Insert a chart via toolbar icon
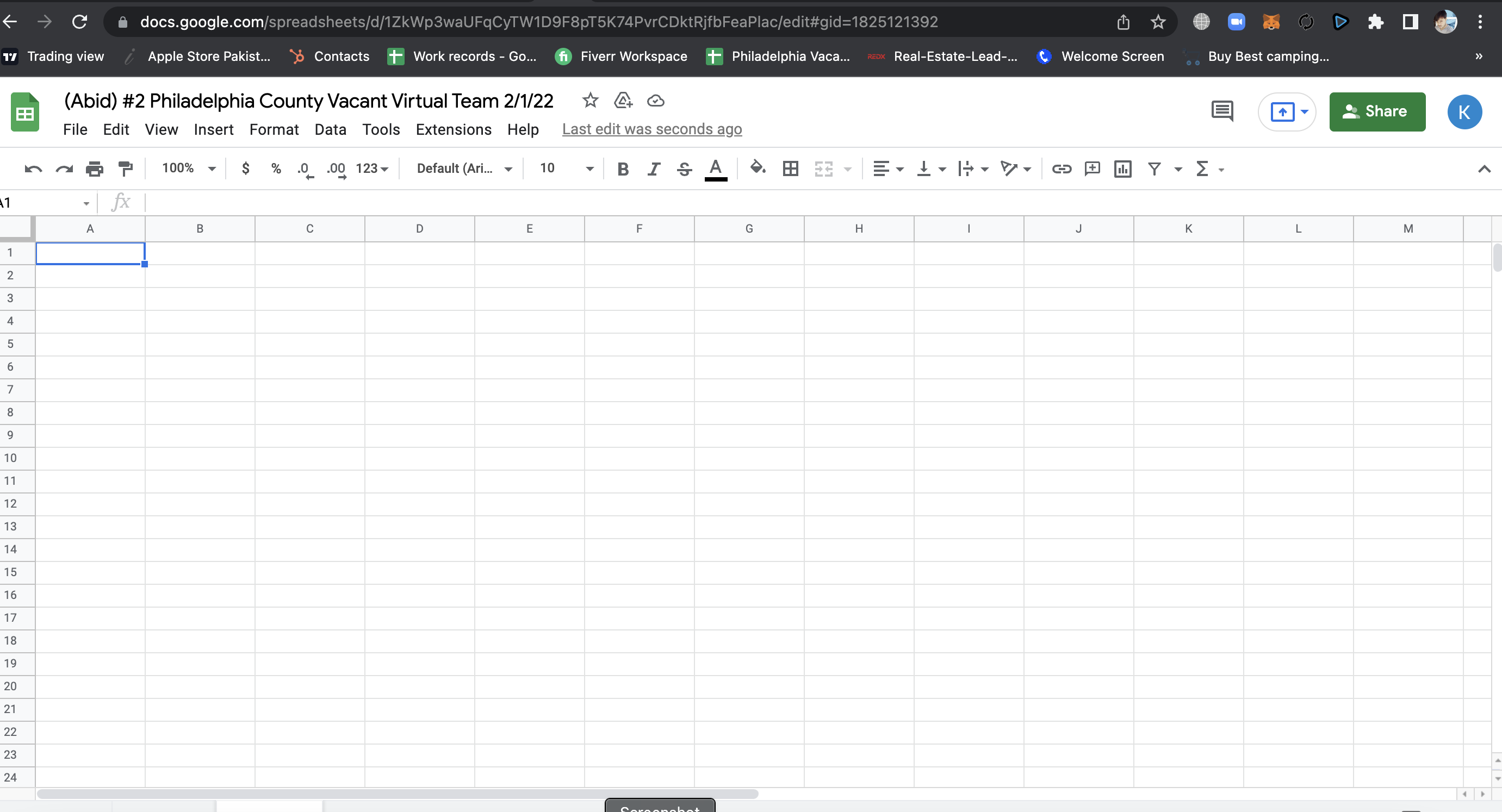The width and height of the screenshot is (1502, 812). [x=1122, y=169]
